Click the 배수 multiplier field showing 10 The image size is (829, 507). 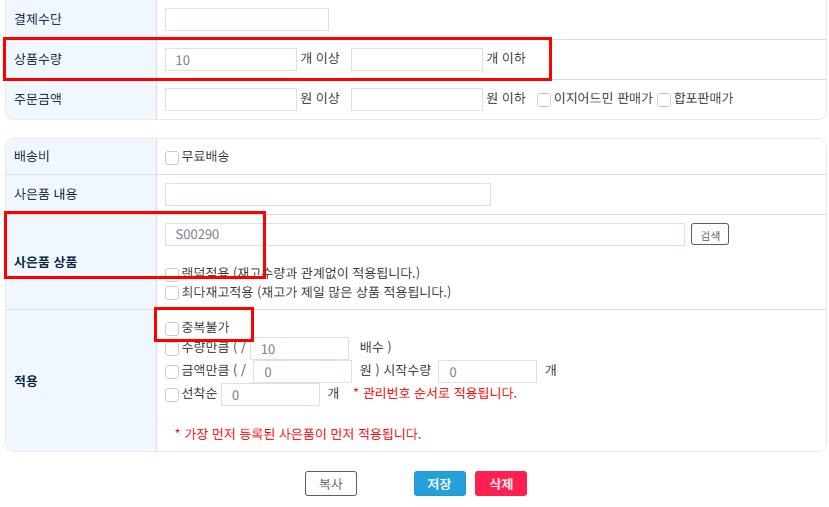coord(299,349)
